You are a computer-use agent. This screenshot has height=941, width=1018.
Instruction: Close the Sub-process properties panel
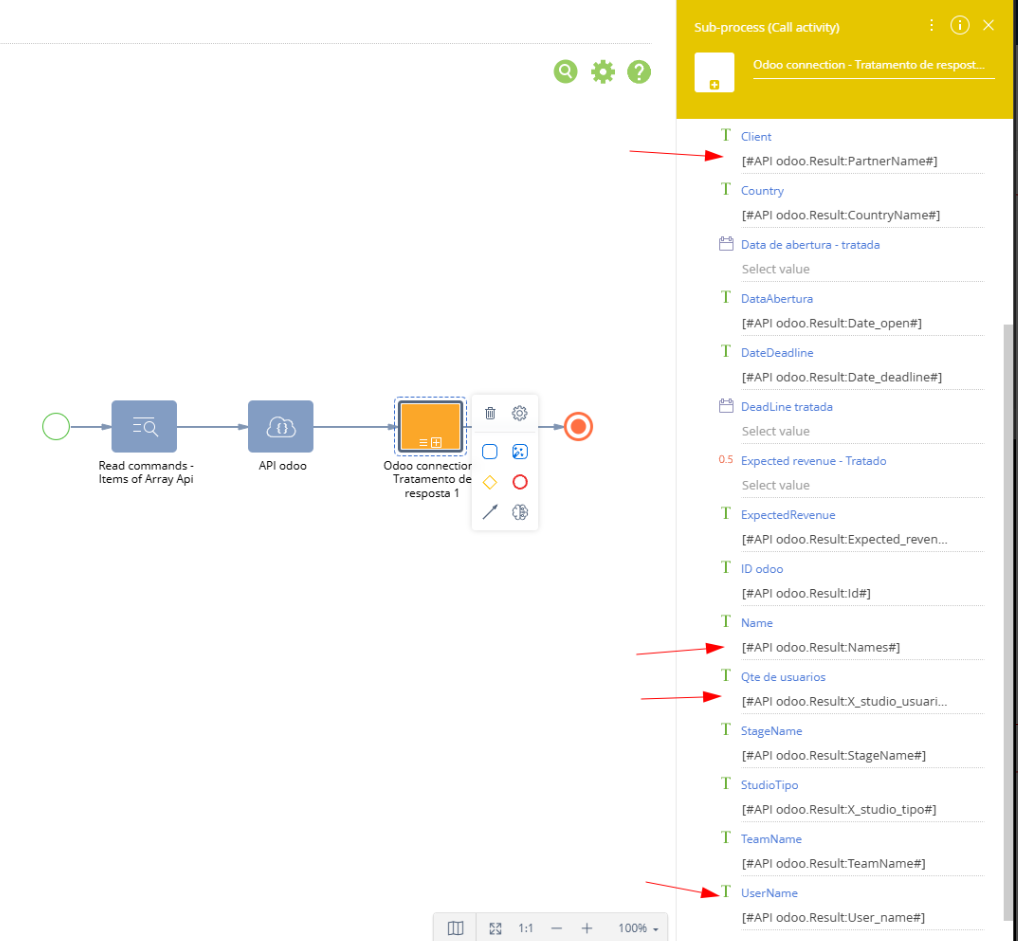coord(988,25)
